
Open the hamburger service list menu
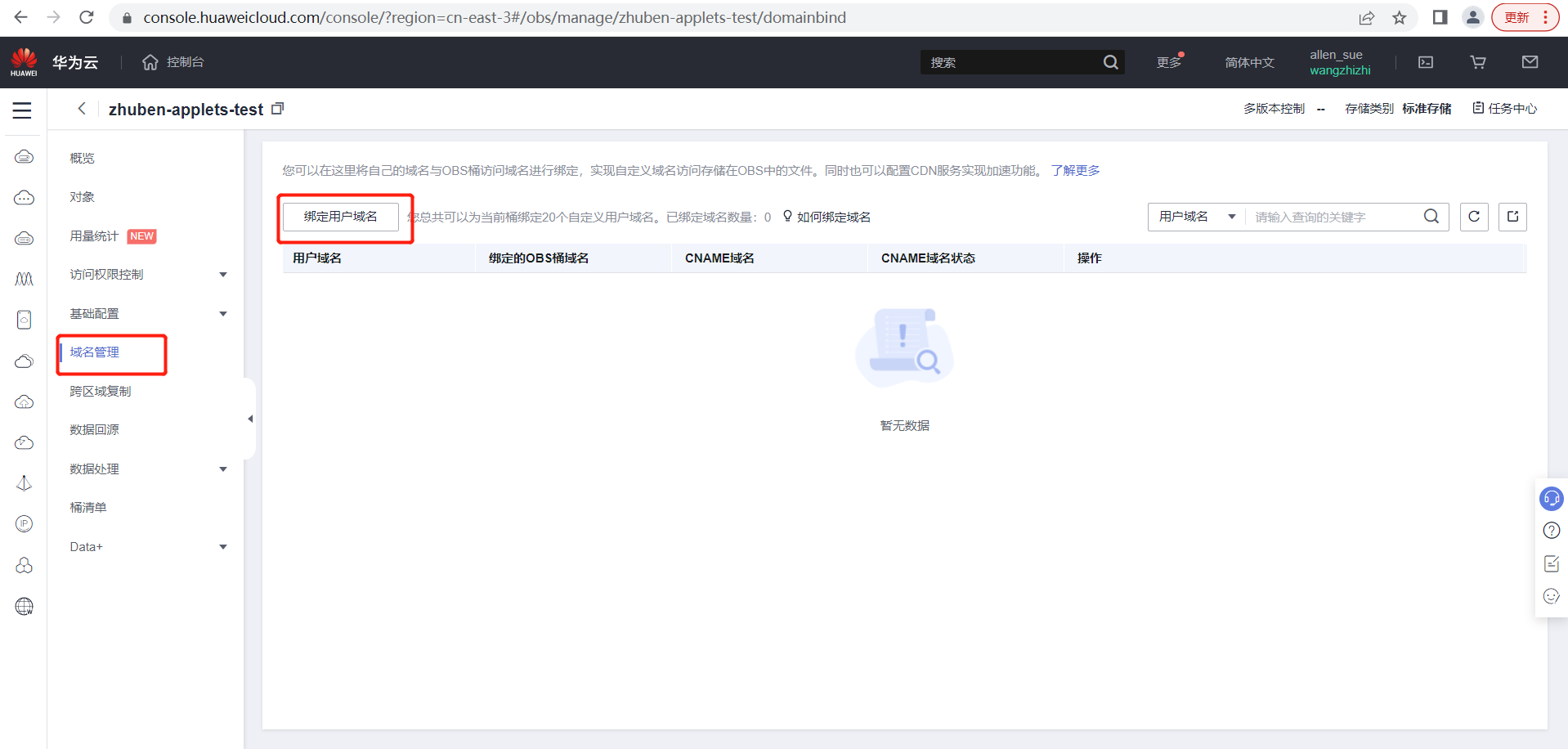click(22, 110)
